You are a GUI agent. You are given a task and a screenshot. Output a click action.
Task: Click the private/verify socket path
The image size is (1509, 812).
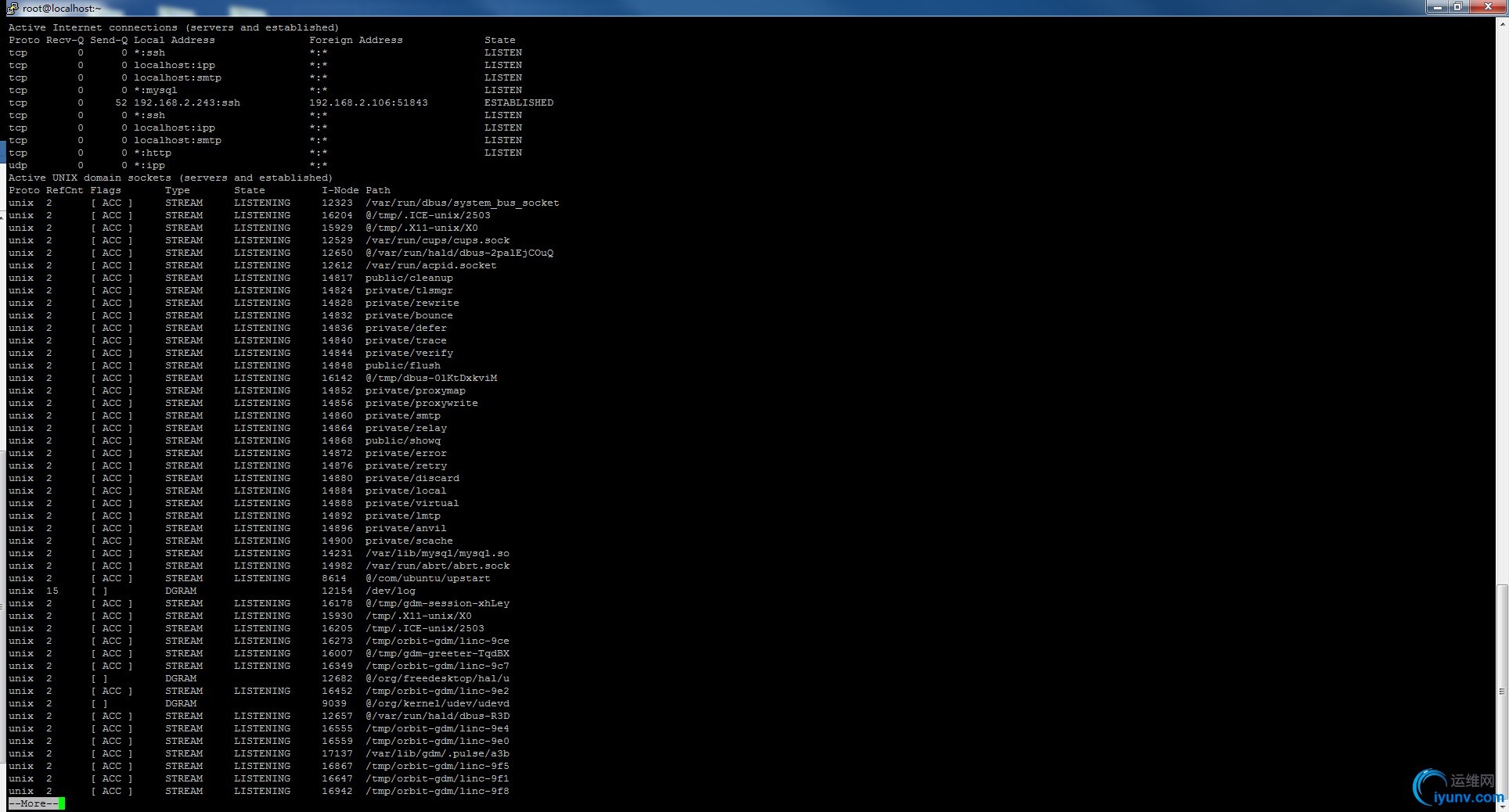pyautogui.click(x=409, y=353)
